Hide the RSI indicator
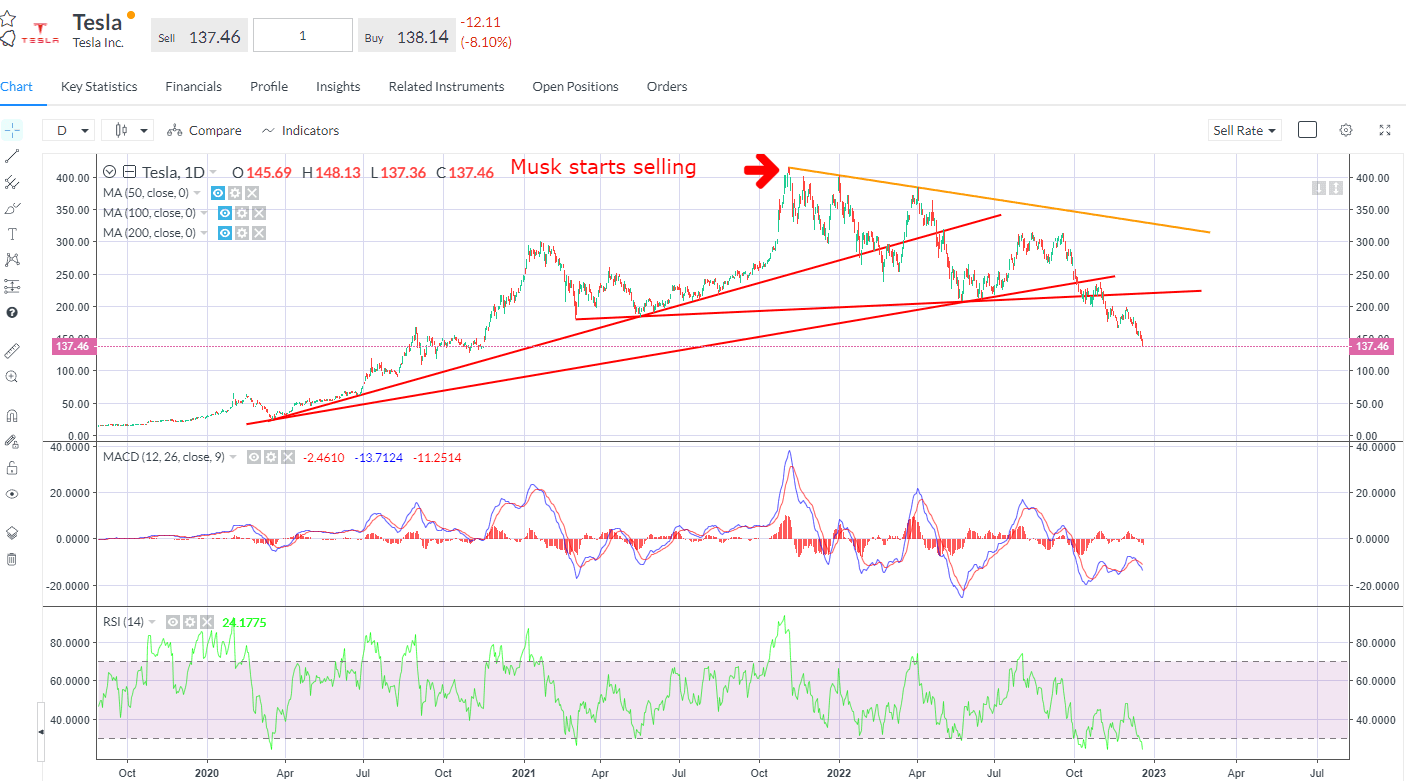This screenshot has width=1406, height=781. click(x=173, y=622)
